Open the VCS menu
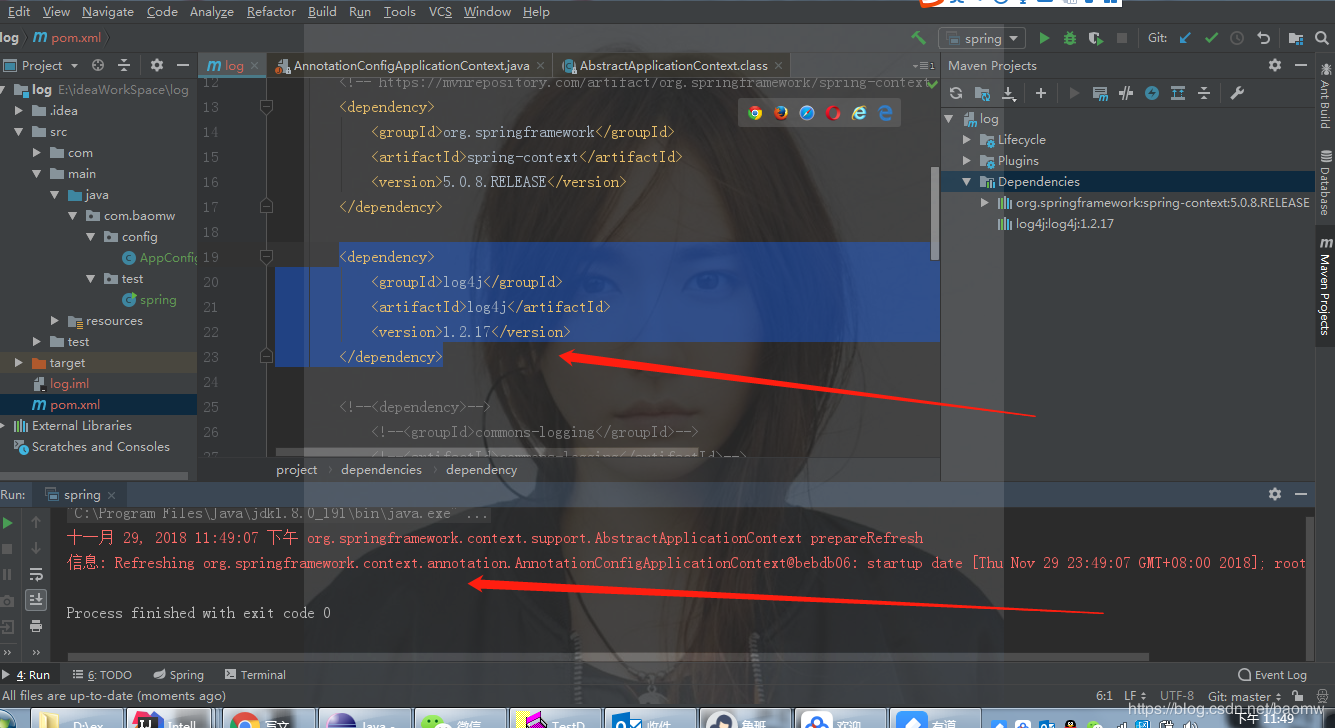This screenshot has height=728, width=1335. pos(440,12)
